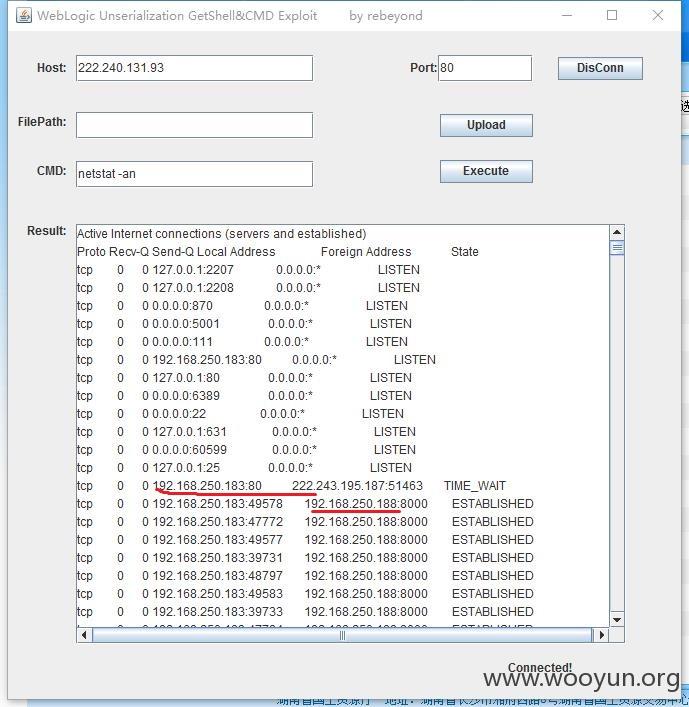
Task: Close the WebLogic exploit window
Action: click(x=658, y=15)
